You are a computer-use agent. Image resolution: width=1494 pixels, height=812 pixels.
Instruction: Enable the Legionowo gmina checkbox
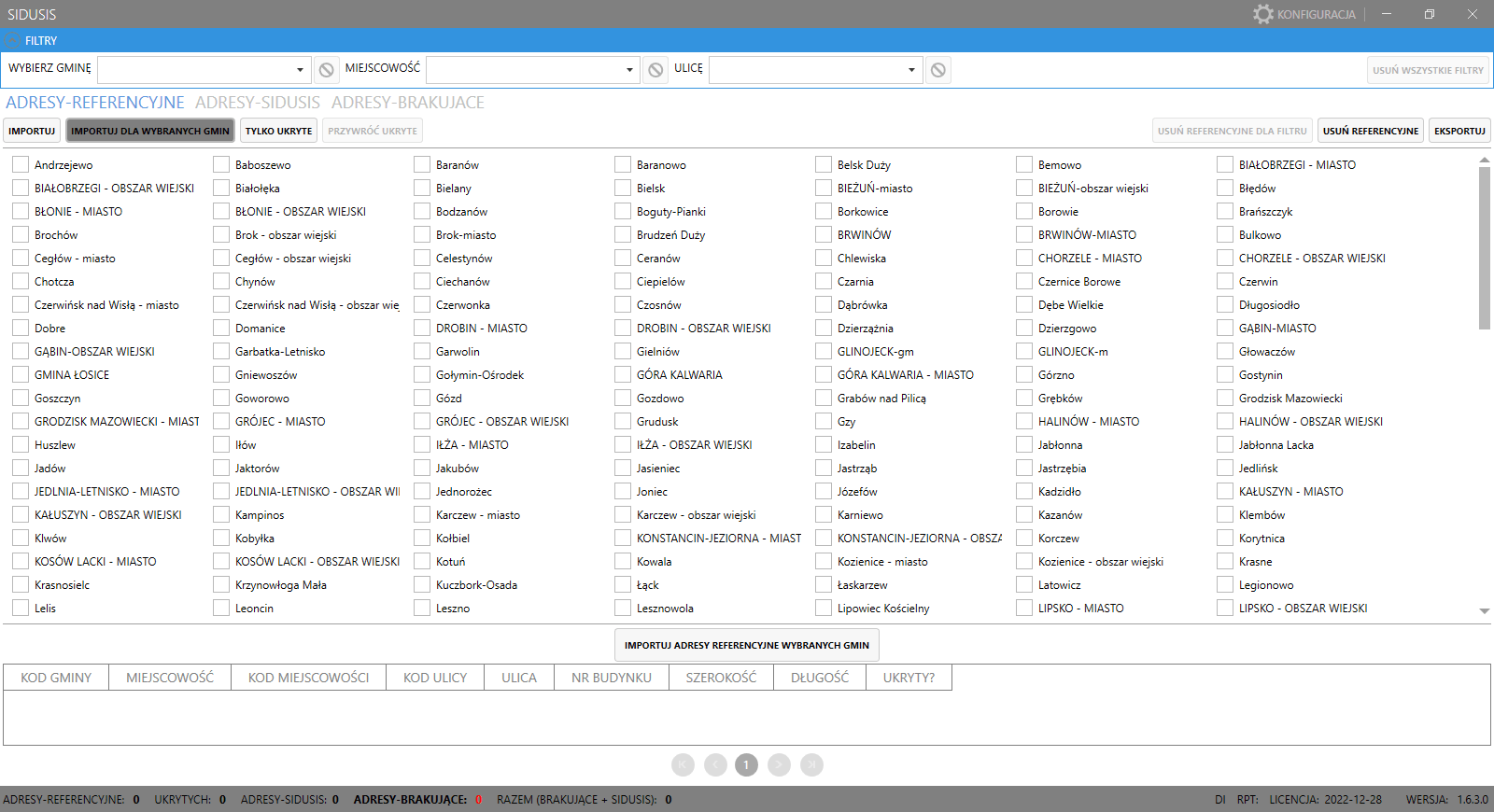coord(1225,585)
